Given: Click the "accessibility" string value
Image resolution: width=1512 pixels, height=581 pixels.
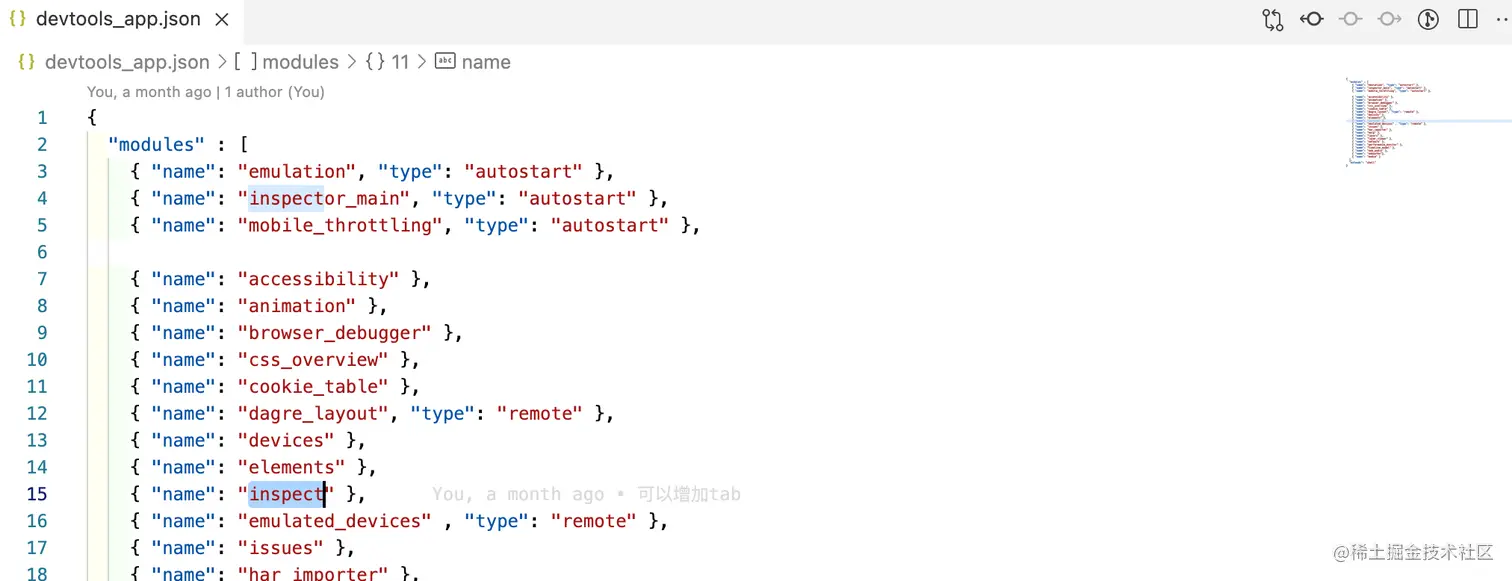Looking at the screenshot, I should pos(318,279).
